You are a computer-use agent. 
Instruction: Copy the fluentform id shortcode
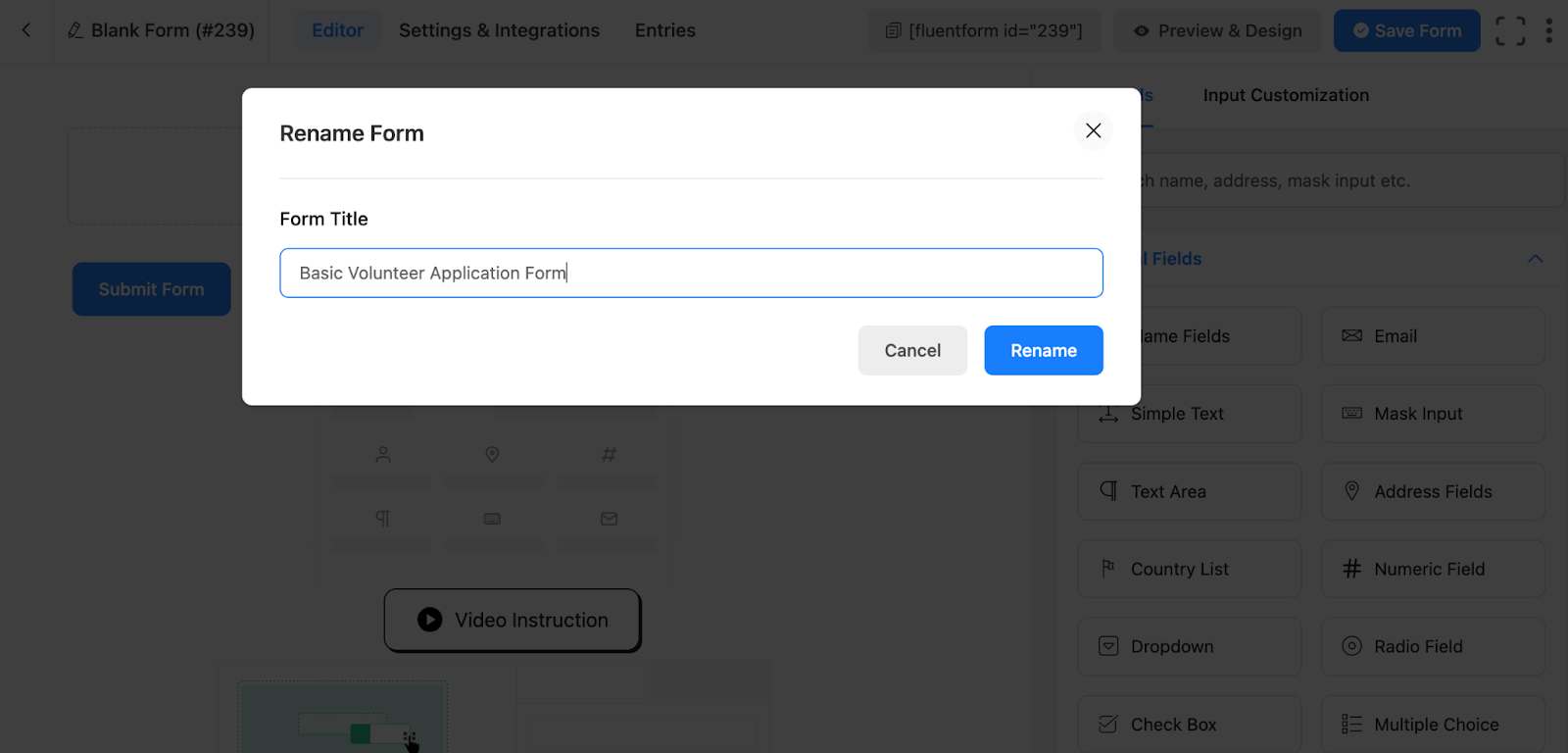(984, 30)
